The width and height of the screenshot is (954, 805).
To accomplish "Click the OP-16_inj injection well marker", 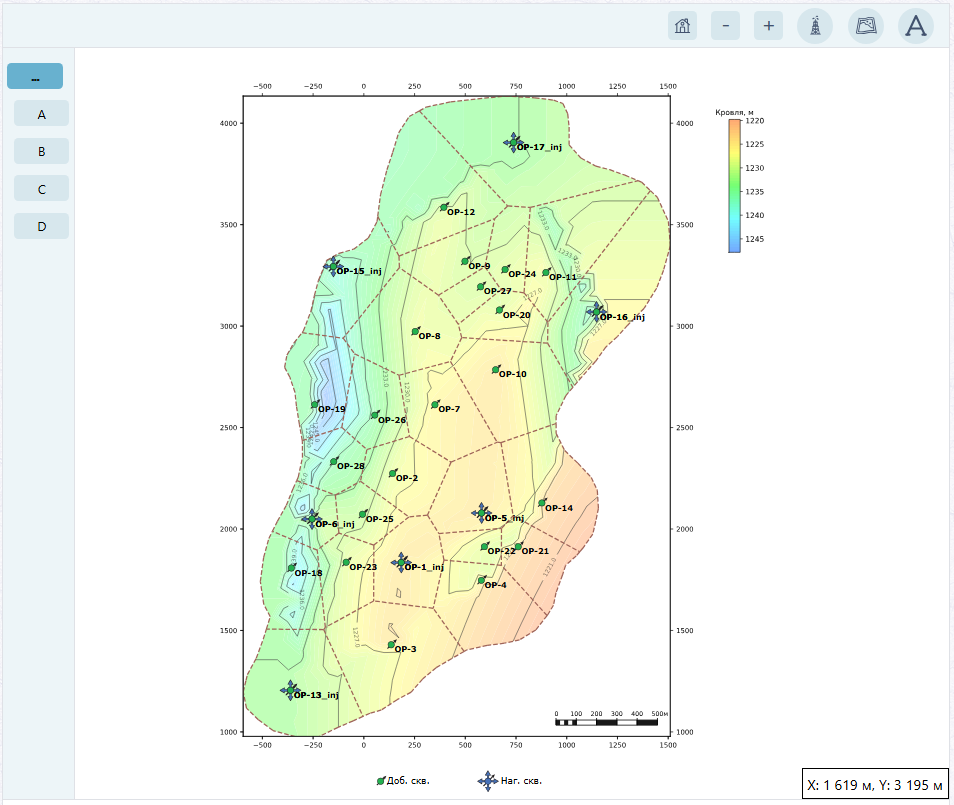I will coord(596,312).
